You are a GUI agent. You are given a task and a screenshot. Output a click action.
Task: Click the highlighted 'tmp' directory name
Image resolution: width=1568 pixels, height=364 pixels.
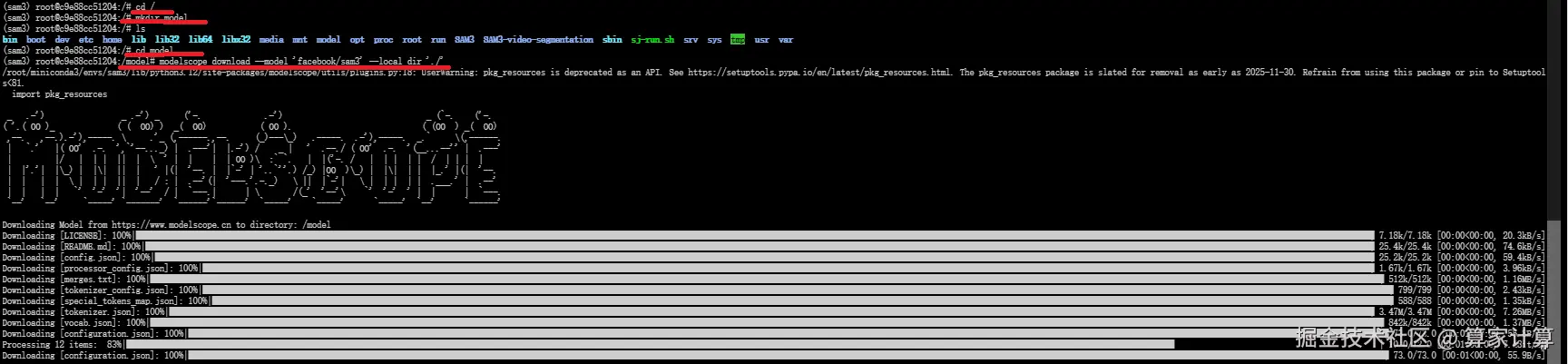[x=738, y=40]
